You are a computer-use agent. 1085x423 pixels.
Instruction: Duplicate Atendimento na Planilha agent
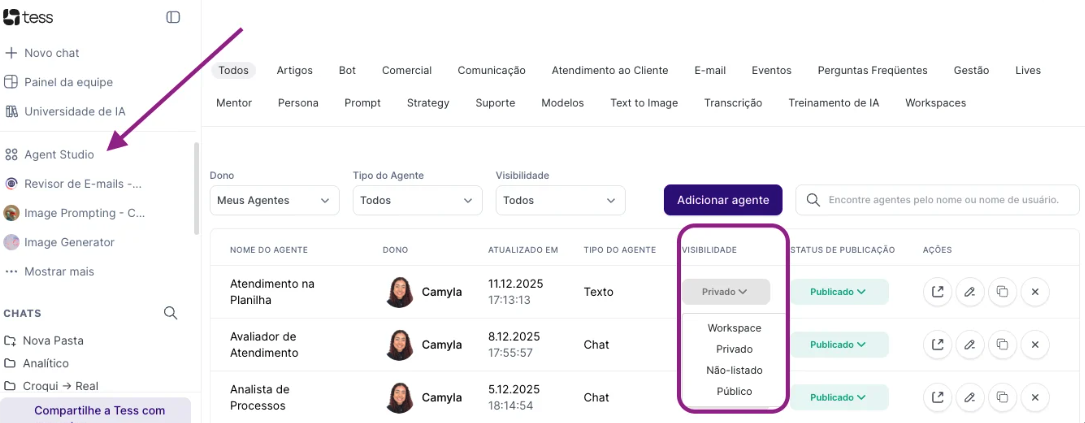pos(1002,291)
